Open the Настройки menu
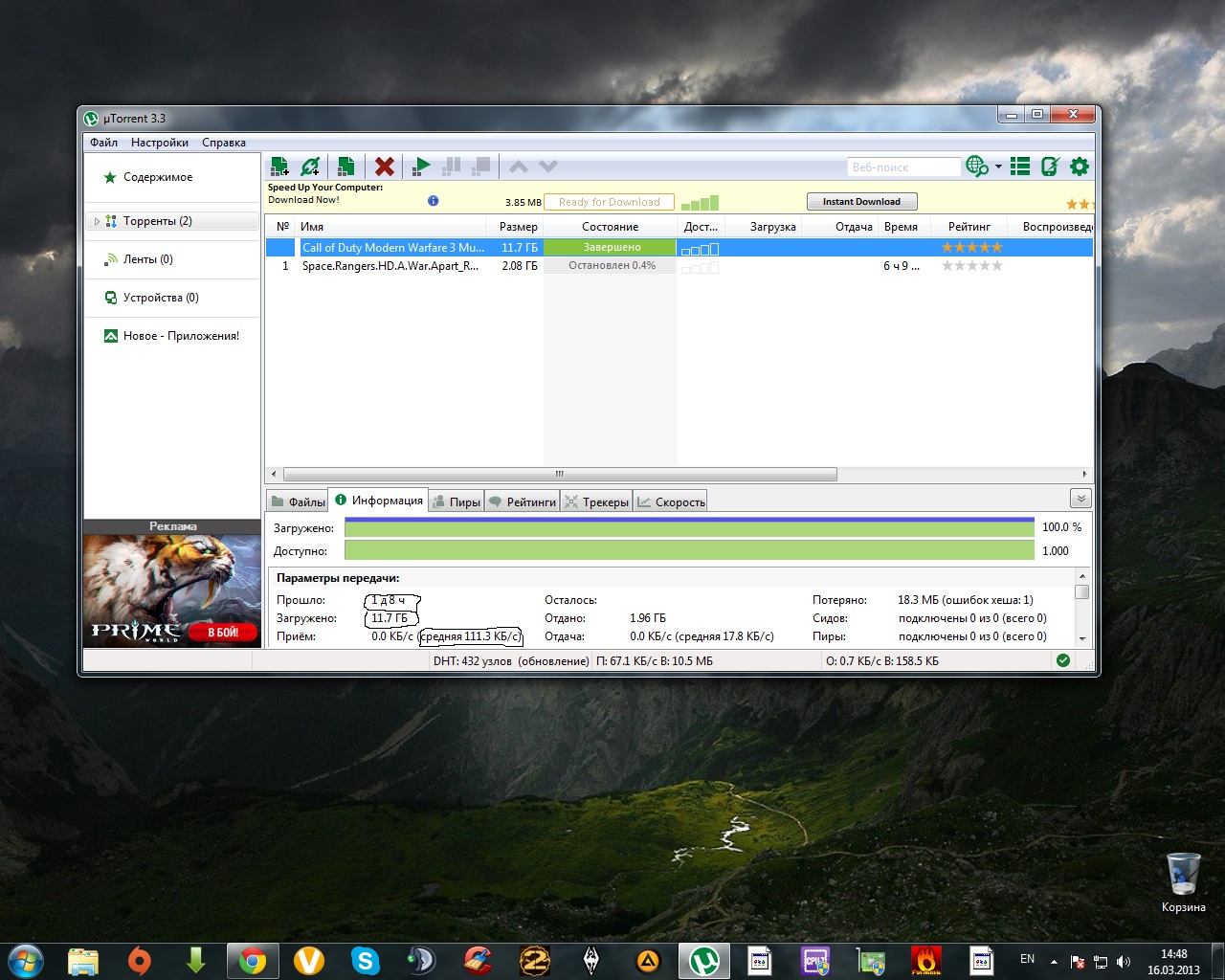The height and width of the screenshot is (980, 1225). point(160,143)
